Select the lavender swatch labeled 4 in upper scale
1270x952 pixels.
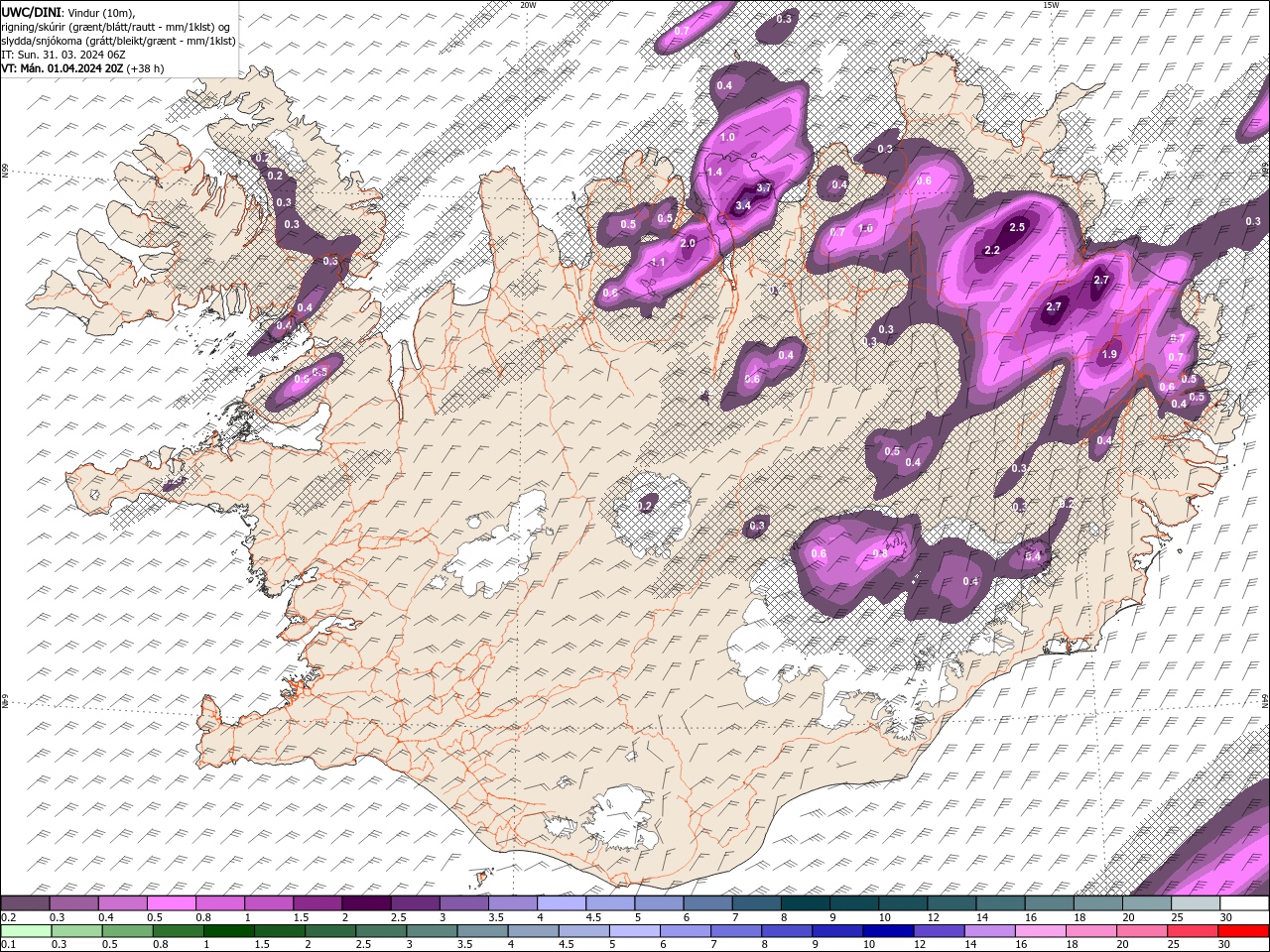click(x=562, y=903)
